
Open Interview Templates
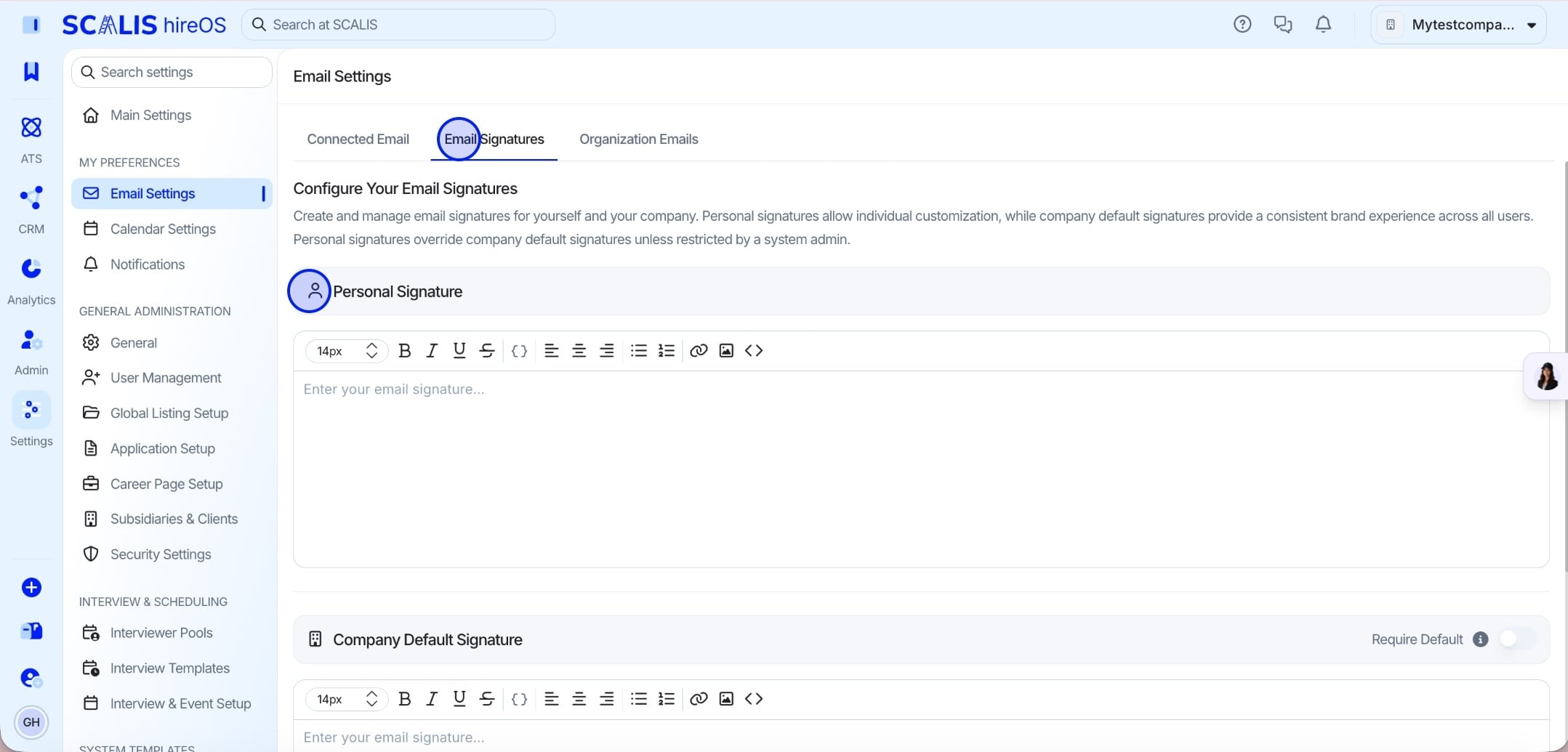(x=172, y=668)
